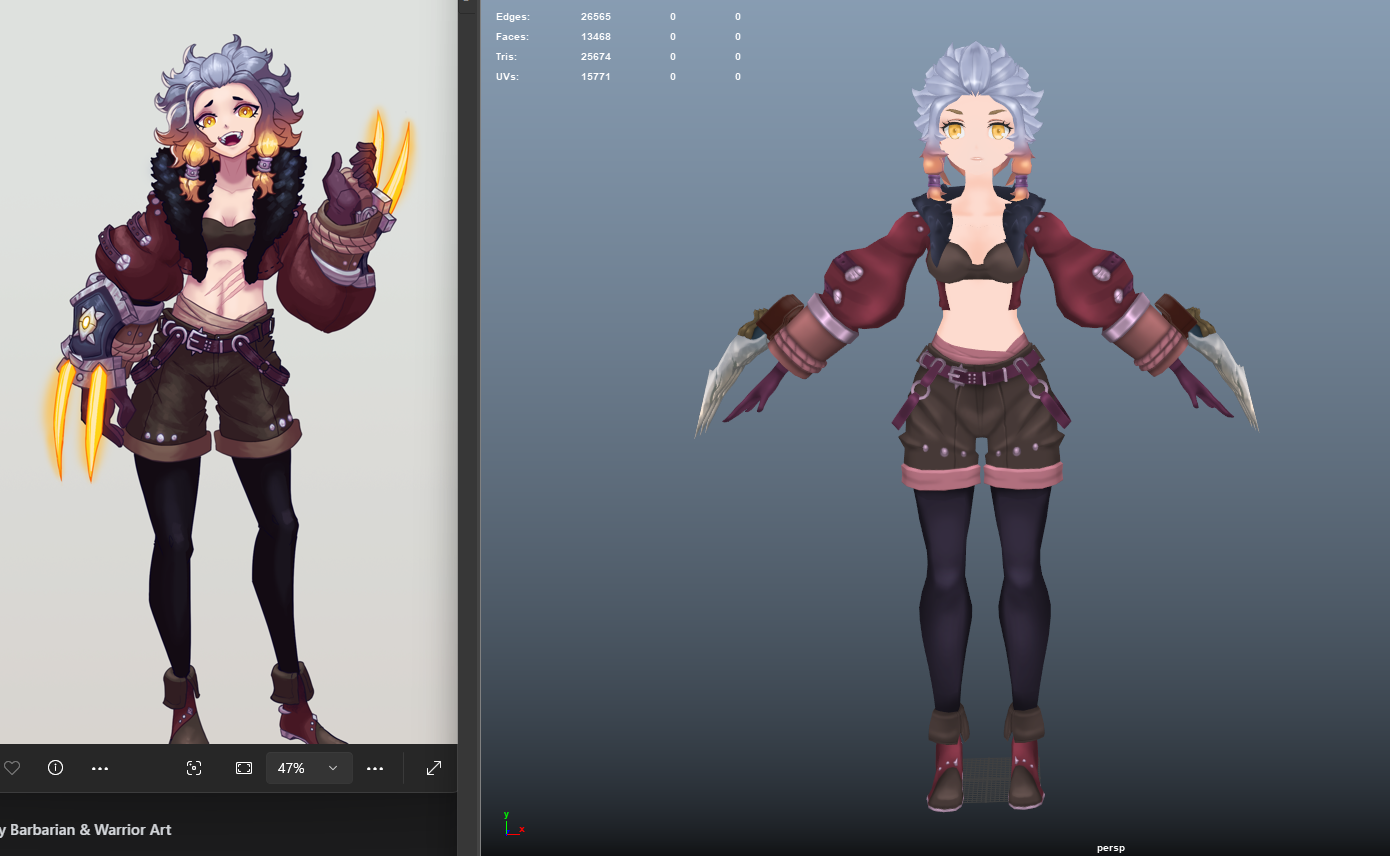Click the Barbarian & Warrior Art caption text
The height and width of the screenshot is (856, 1390).
coord(86,830)
